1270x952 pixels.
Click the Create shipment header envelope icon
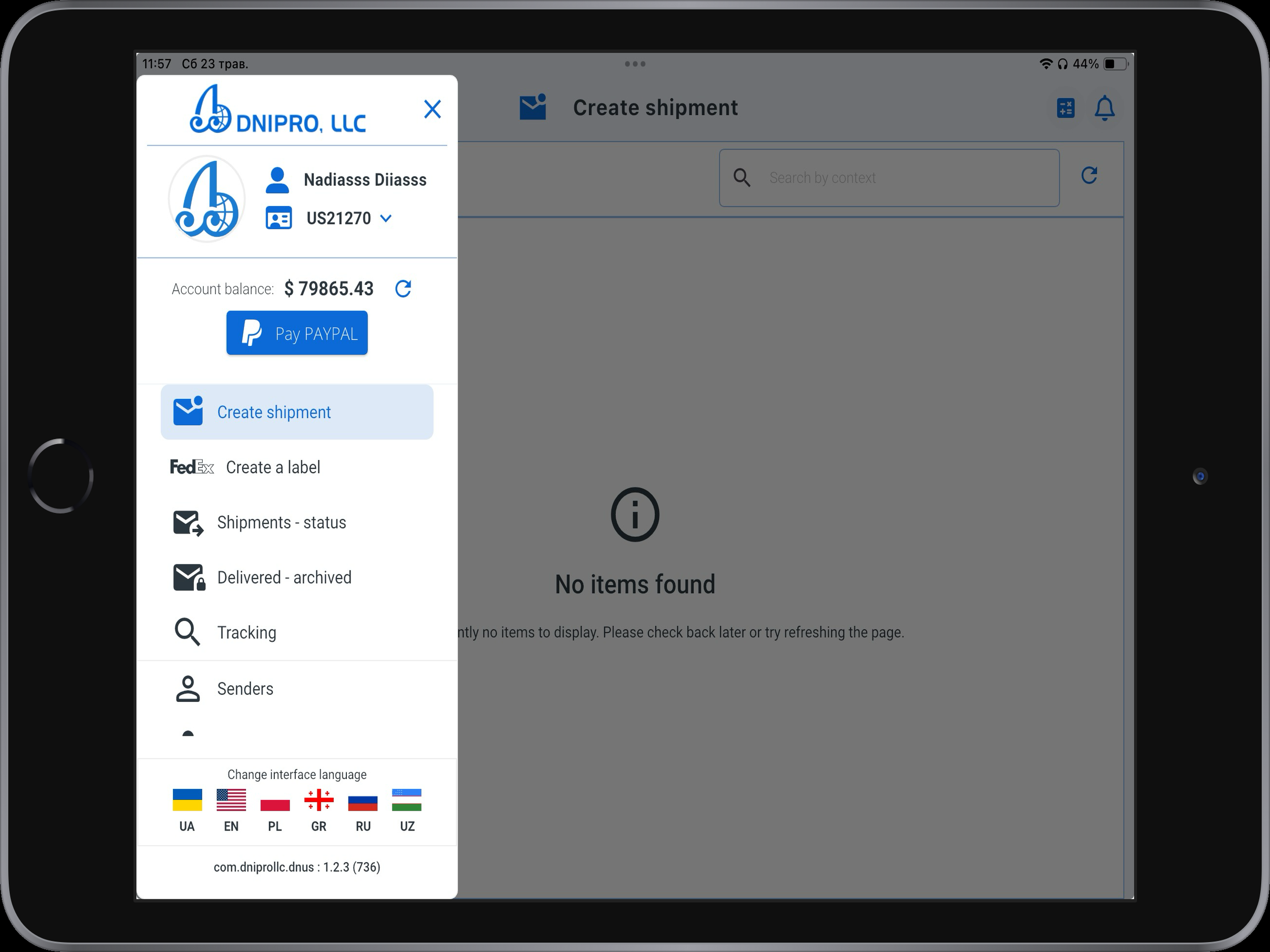pyautogui.click(x=533, y=107)
